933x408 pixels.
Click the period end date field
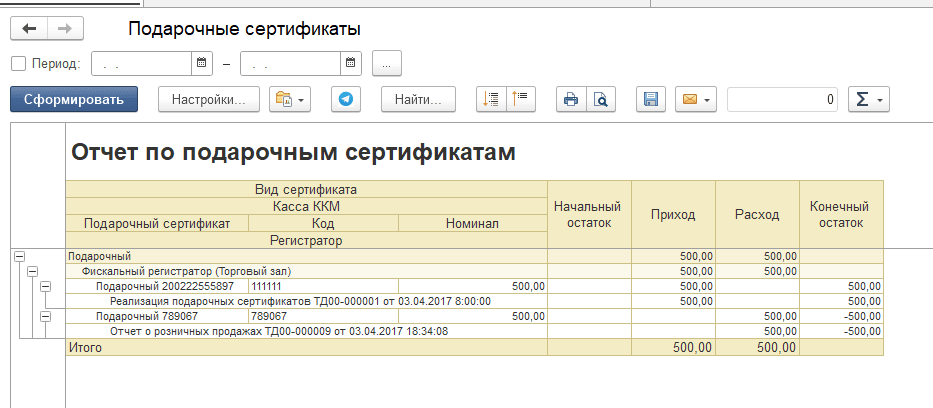(290, 64)
